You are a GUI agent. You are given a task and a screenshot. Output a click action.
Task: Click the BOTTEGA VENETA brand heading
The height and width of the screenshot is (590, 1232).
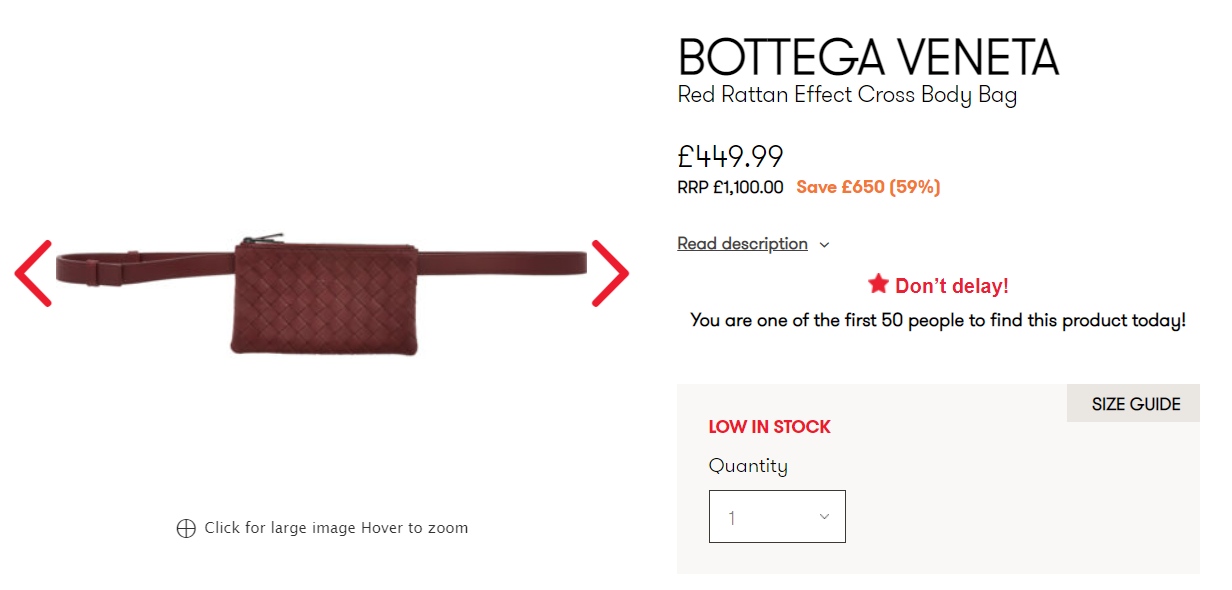[x=867, y=57]
